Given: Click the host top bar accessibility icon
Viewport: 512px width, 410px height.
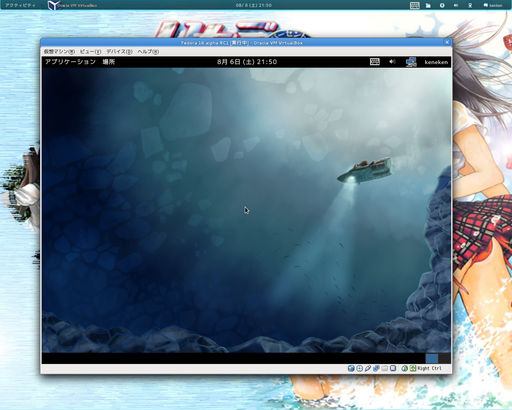Looking at the screenshot, I should coord(442,5).
